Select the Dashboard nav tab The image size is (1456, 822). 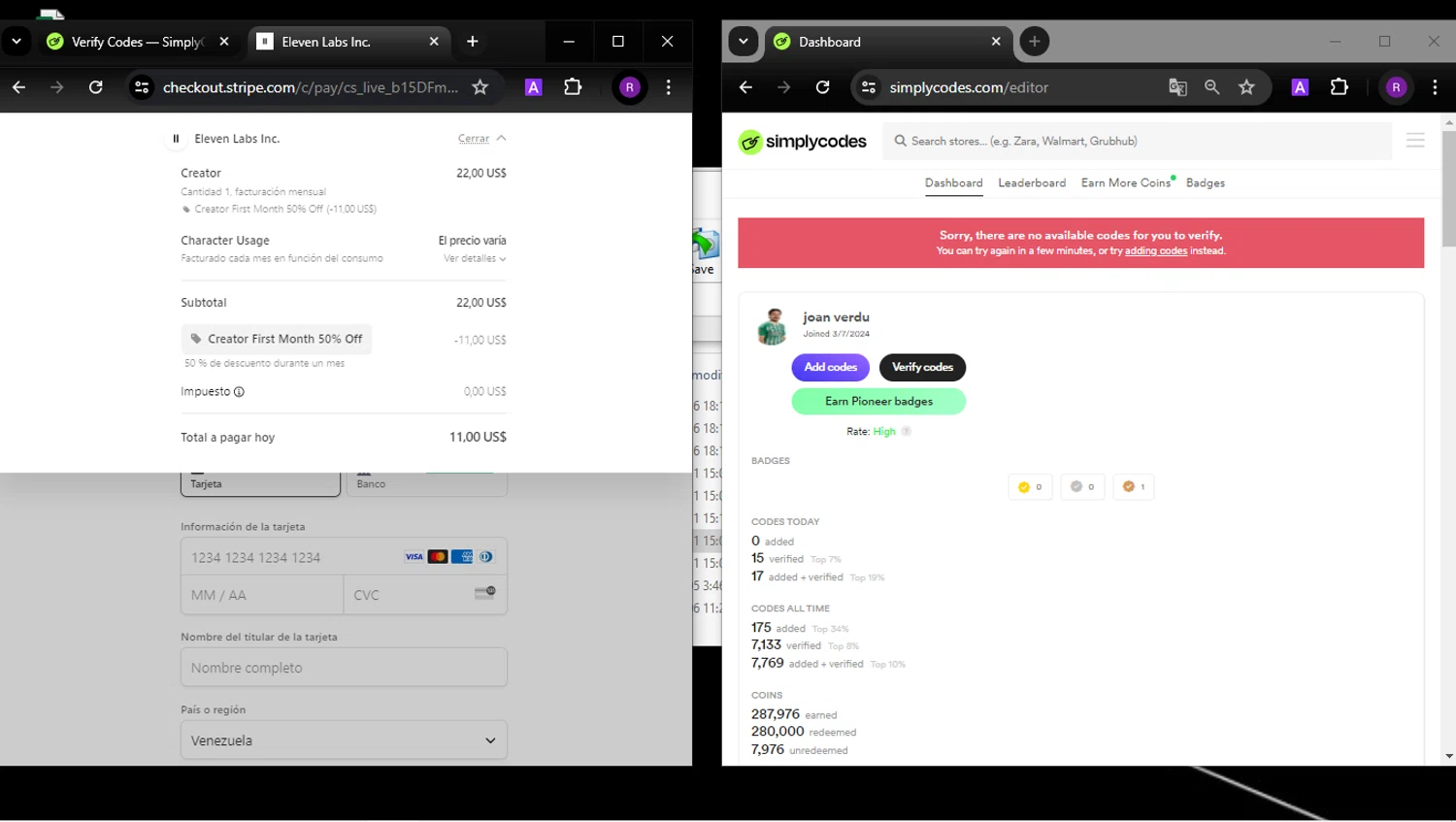coord(953,182)
